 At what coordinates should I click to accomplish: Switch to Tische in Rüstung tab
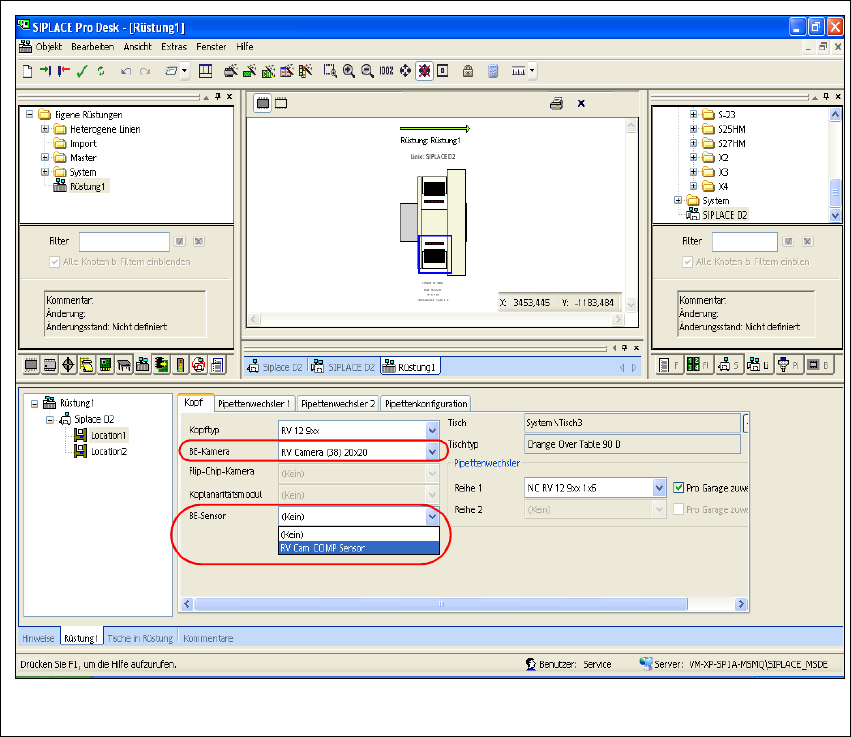pyautogui.click(x=140, y=639)
